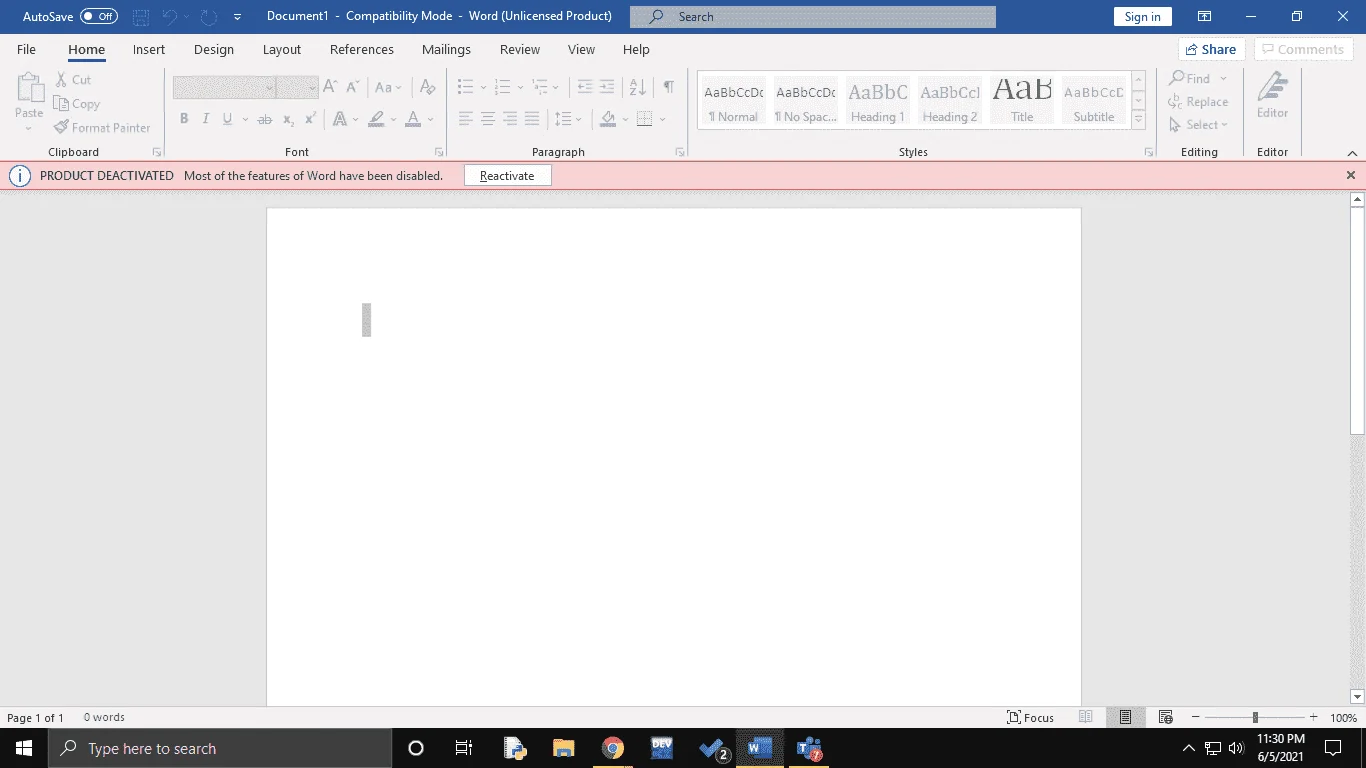Viewport: 1366px width, 768px height.
Task: Switch to the Design tab
Action: click(x=214, y=49)
